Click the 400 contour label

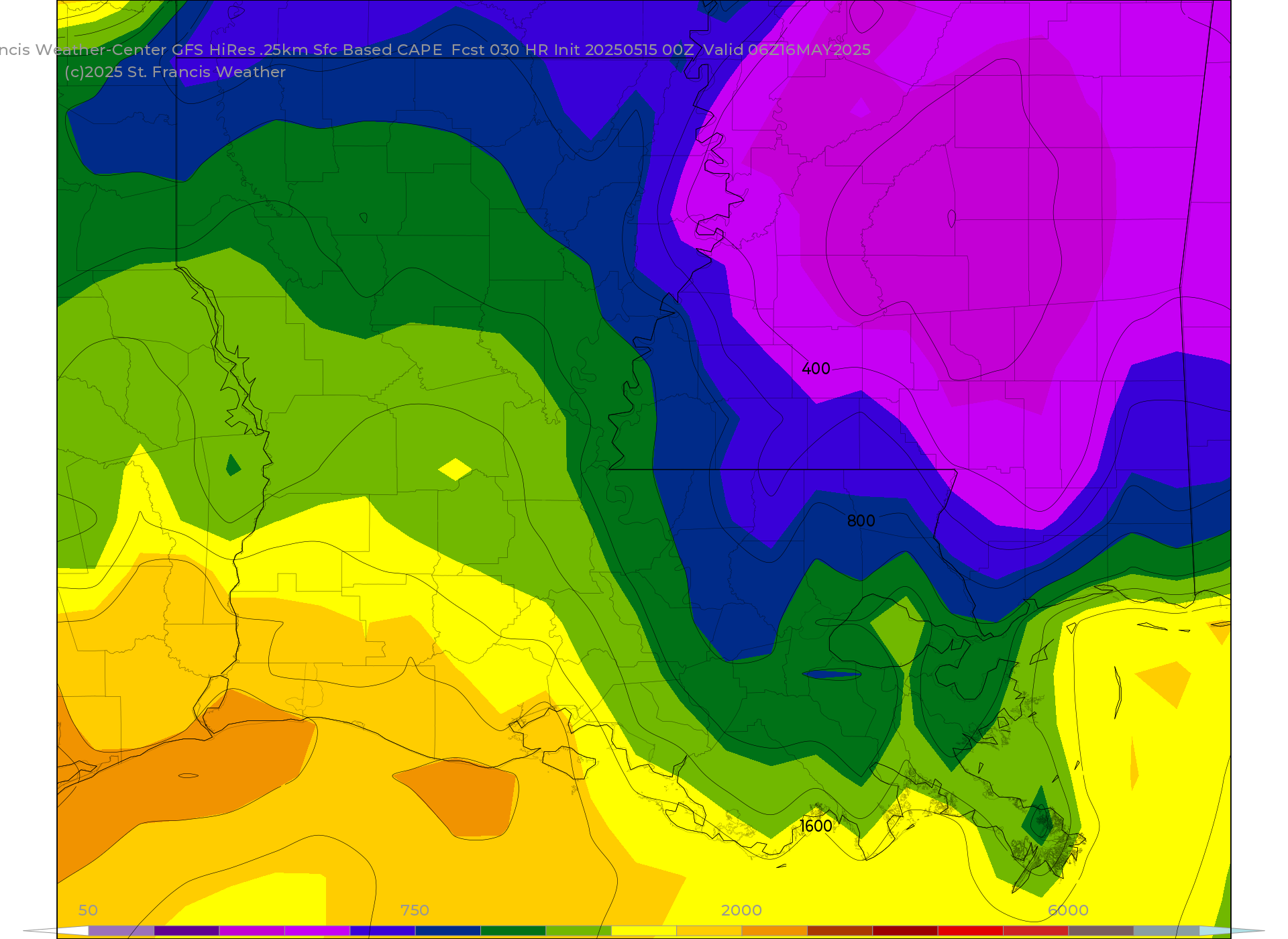(x=816, y=368)
